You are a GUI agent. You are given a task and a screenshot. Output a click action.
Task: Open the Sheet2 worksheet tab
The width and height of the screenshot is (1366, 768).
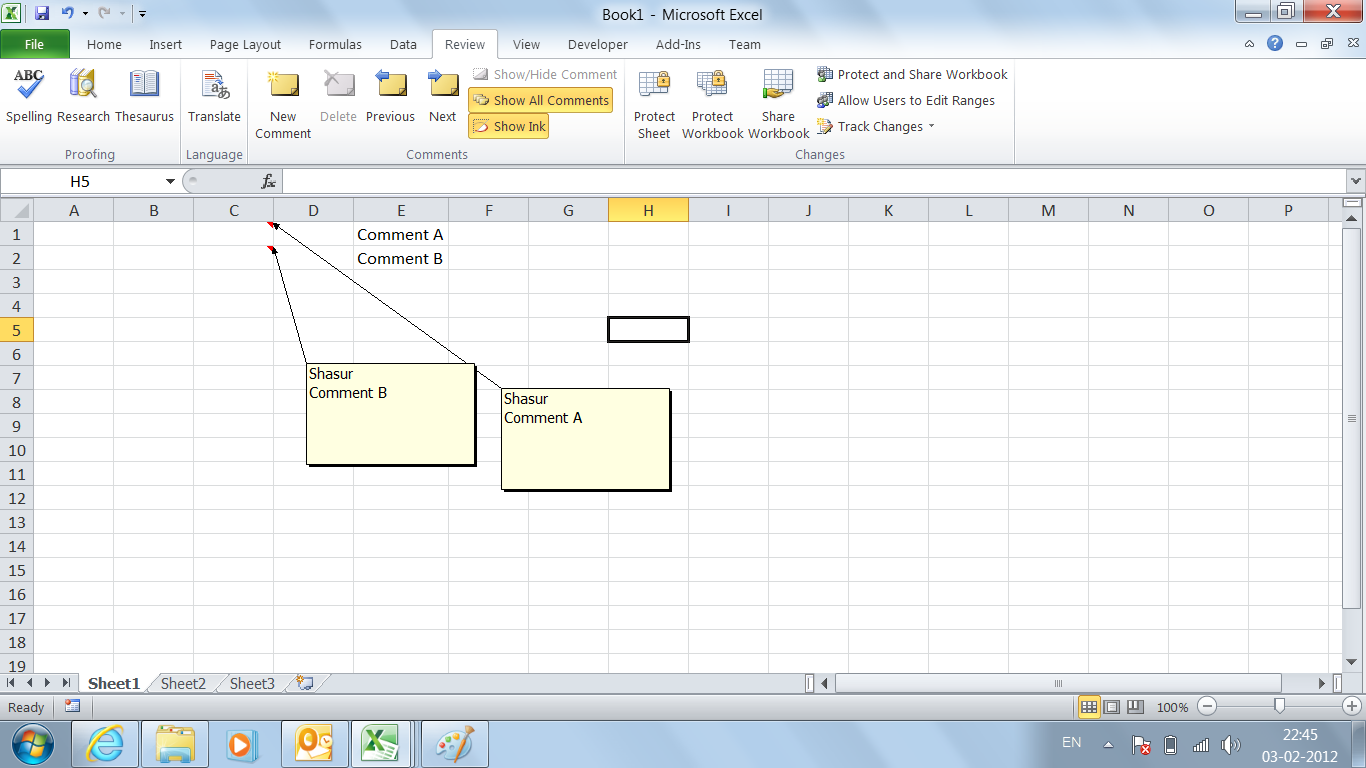(x=182, y=683)
